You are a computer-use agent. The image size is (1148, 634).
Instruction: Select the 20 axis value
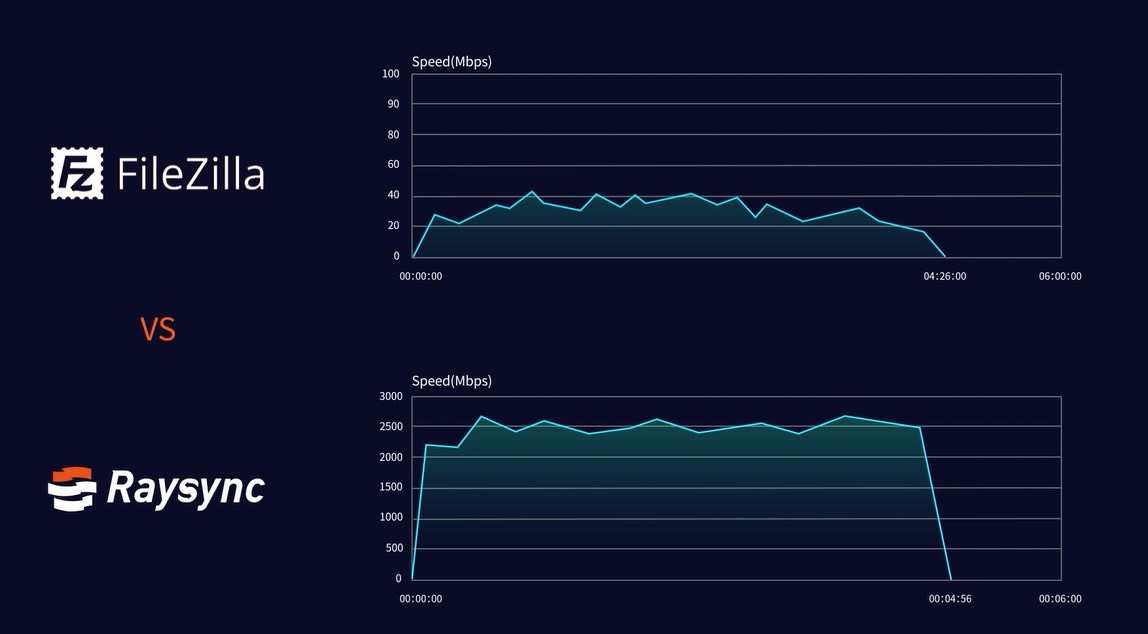click(x=394, y=225)
